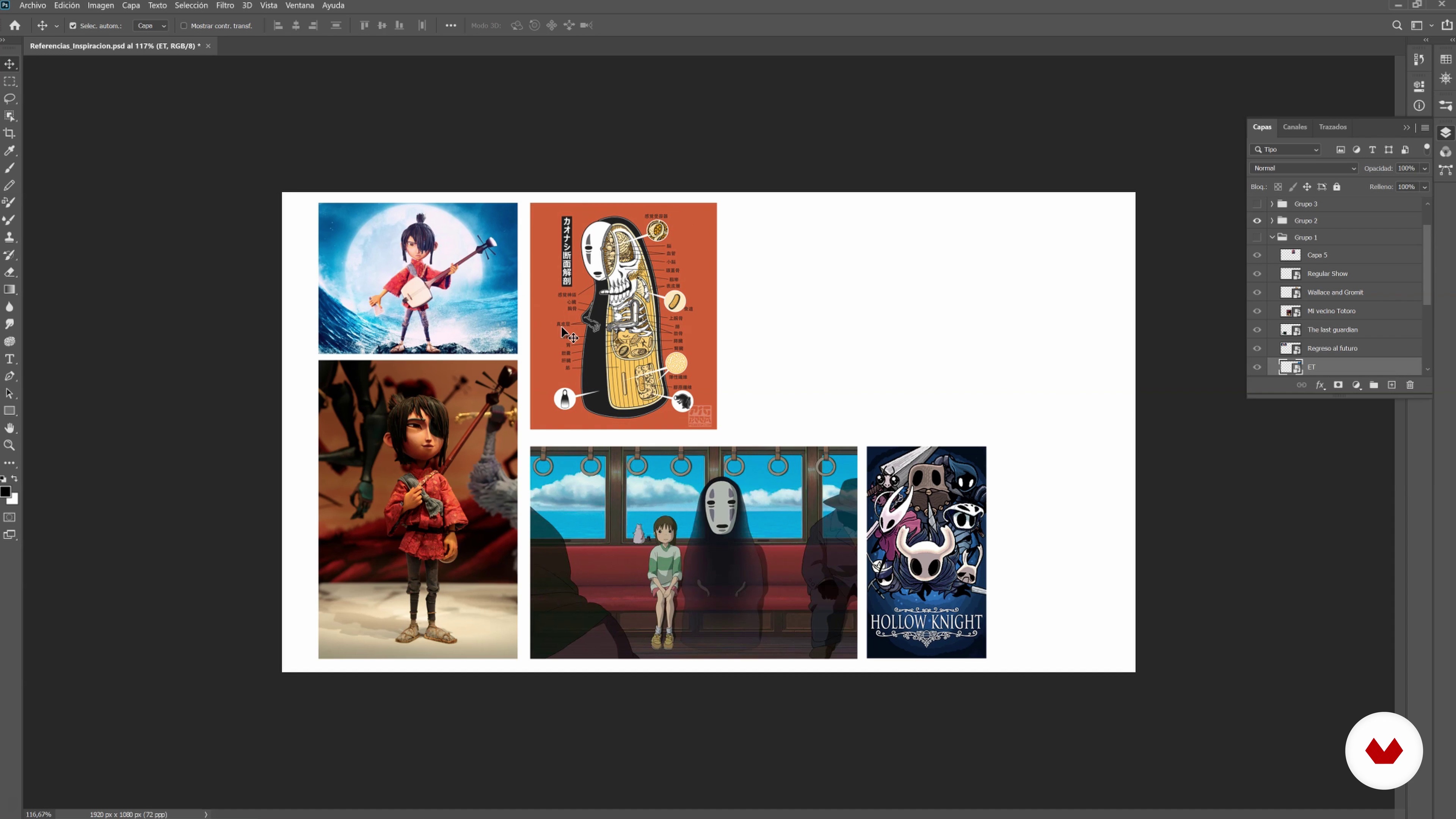The image size is (1456, 819).
Task: Click the Home icon in options bar
Action: [15, 25]
